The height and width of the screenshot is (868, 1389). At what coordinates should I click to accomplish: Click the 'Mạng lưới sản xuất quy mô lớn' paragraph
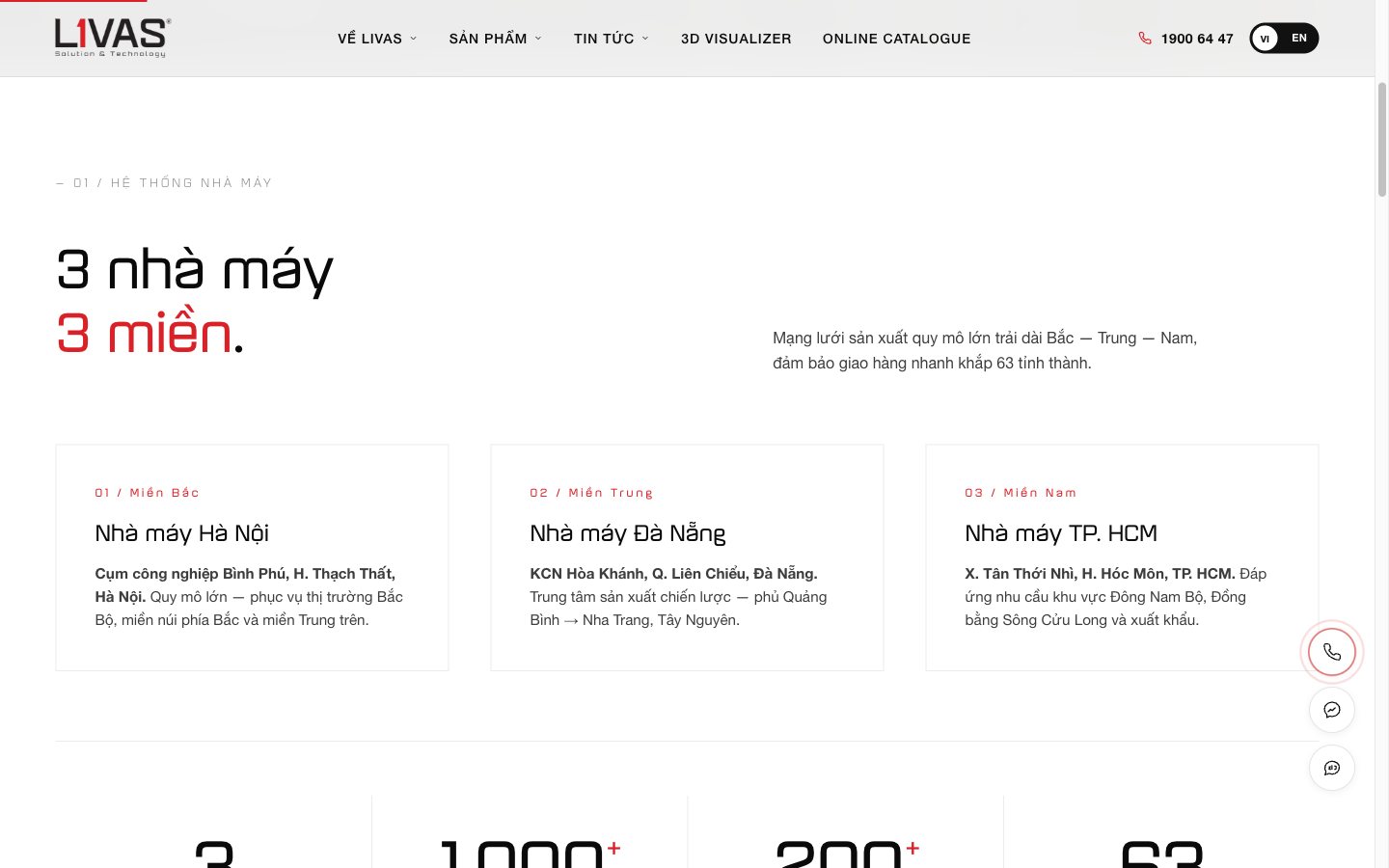[985, 350]
